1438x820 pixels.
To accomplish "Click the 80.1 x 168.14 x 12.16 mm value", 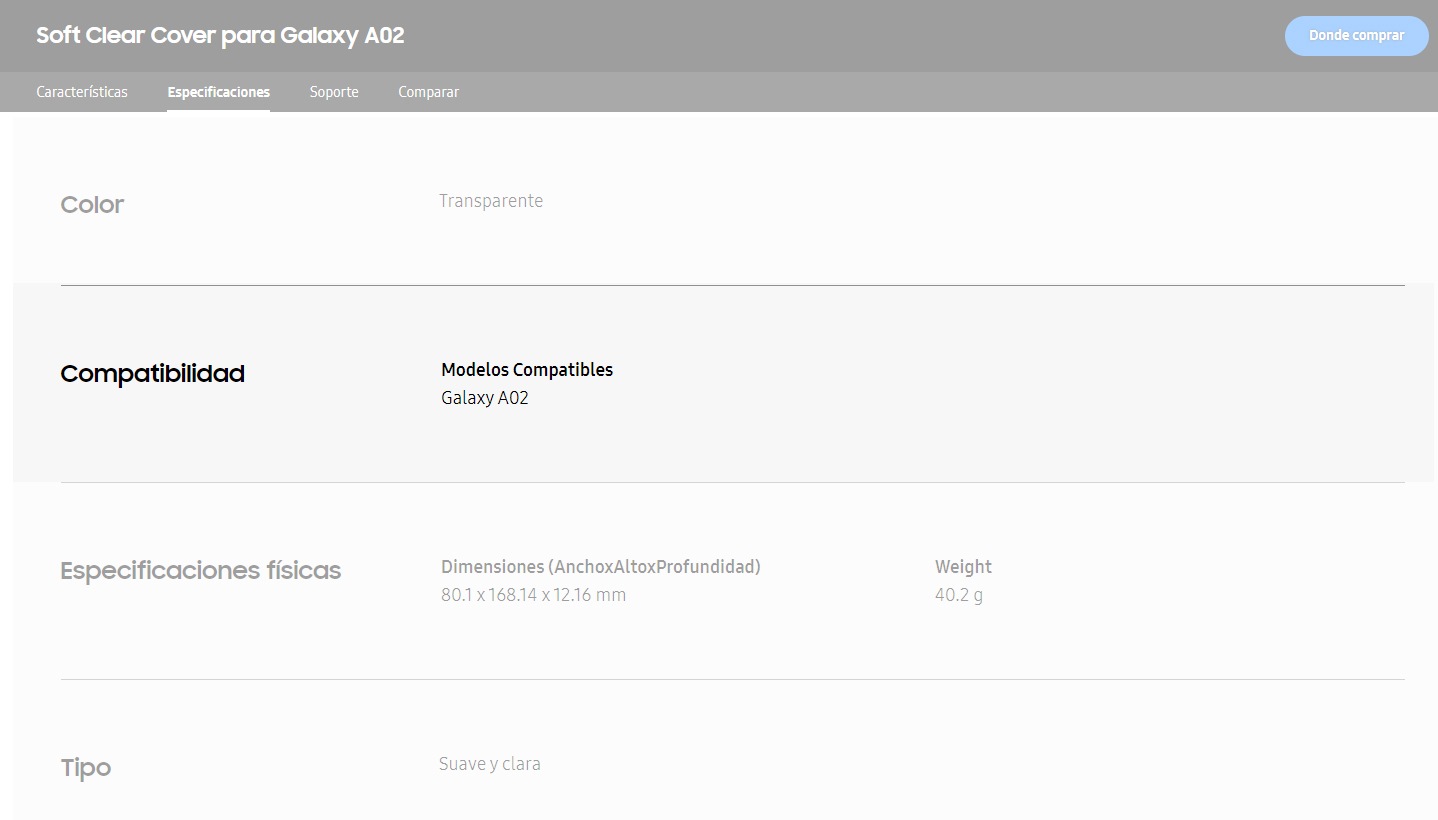I will (x=533, y=595).
